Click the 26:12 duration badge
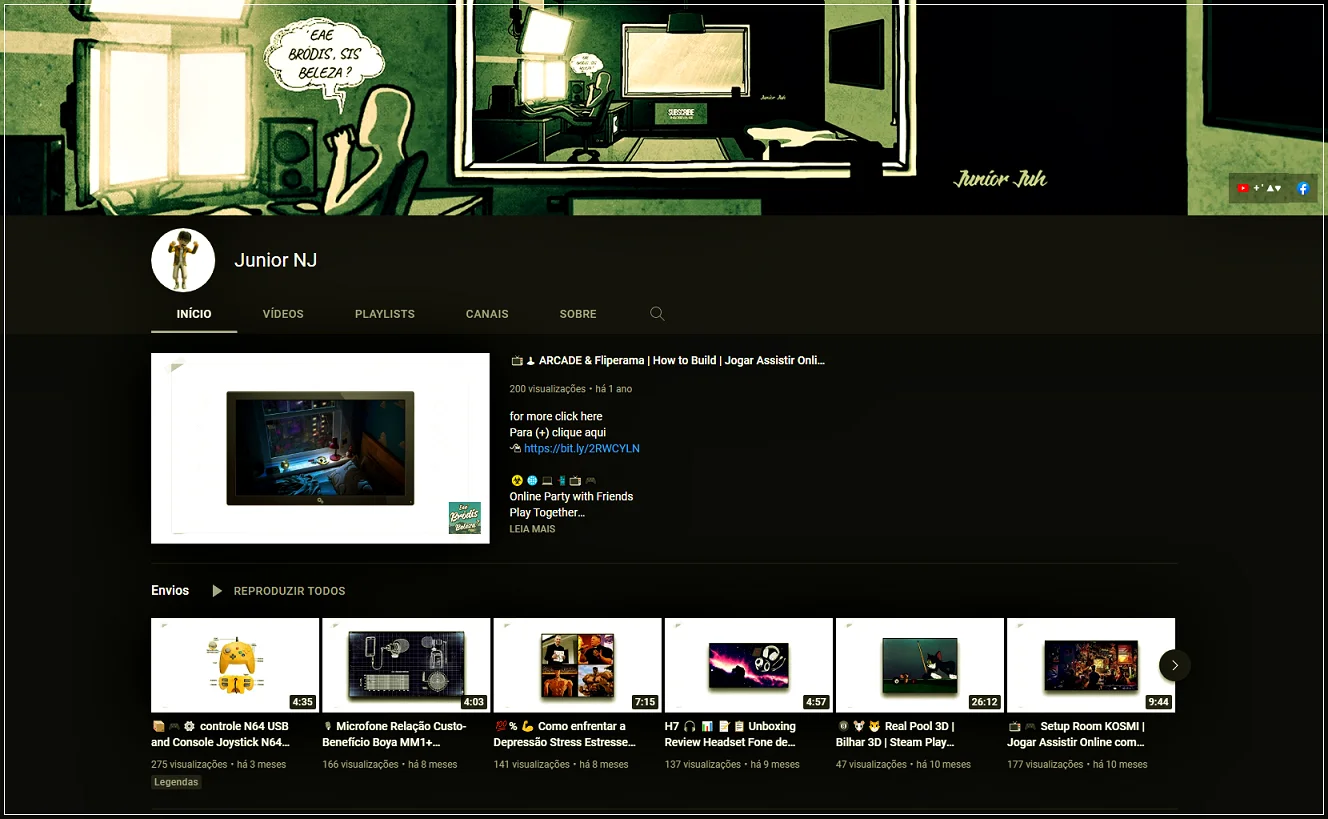 (985, 702)
